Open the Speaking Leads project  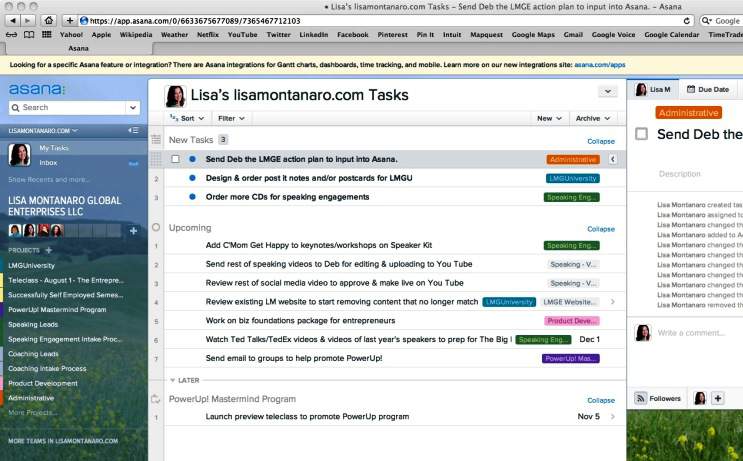pyautogui.click(x=33, y=325)
